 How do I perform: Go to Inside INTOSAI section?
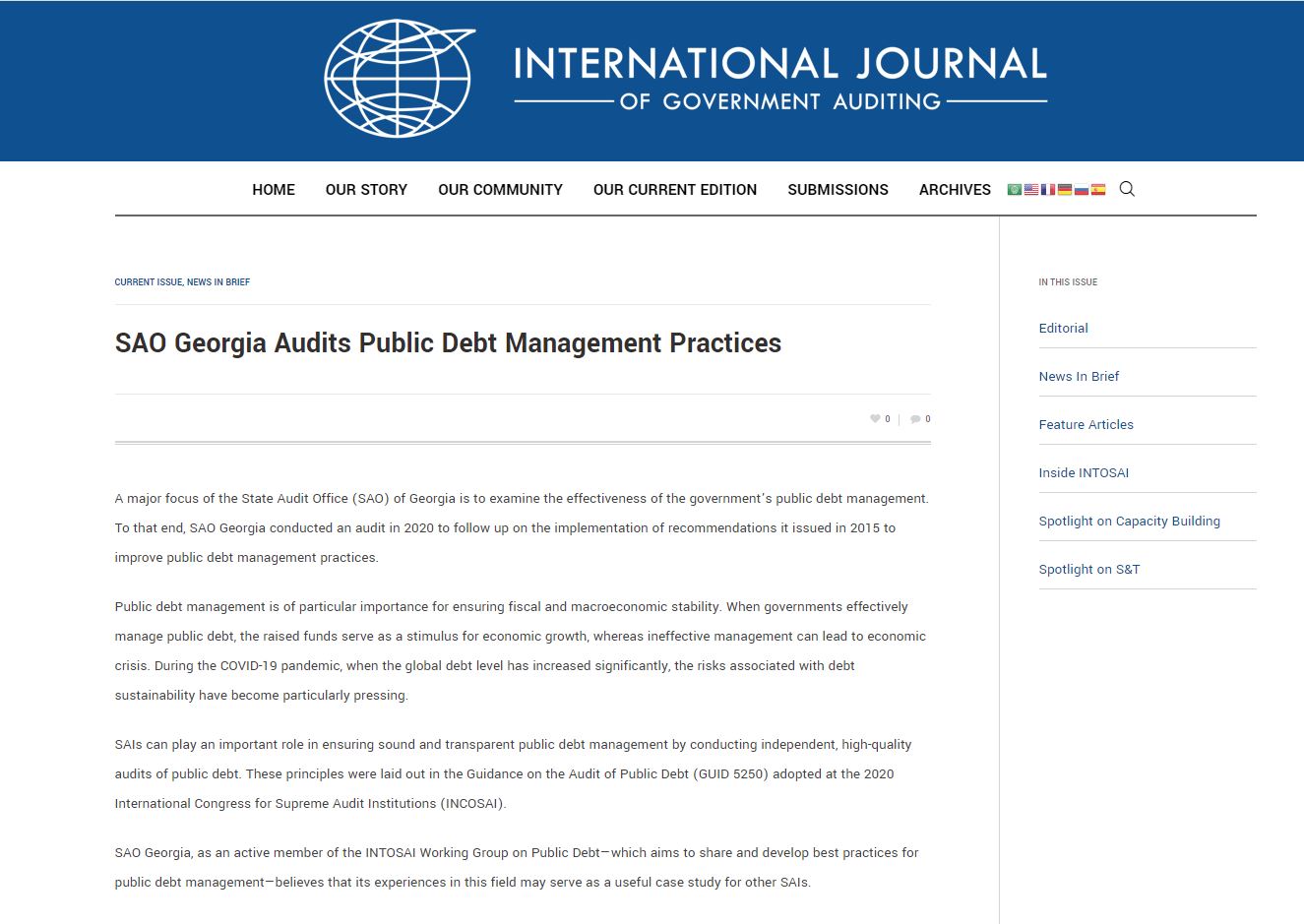tap(1084, 473)
